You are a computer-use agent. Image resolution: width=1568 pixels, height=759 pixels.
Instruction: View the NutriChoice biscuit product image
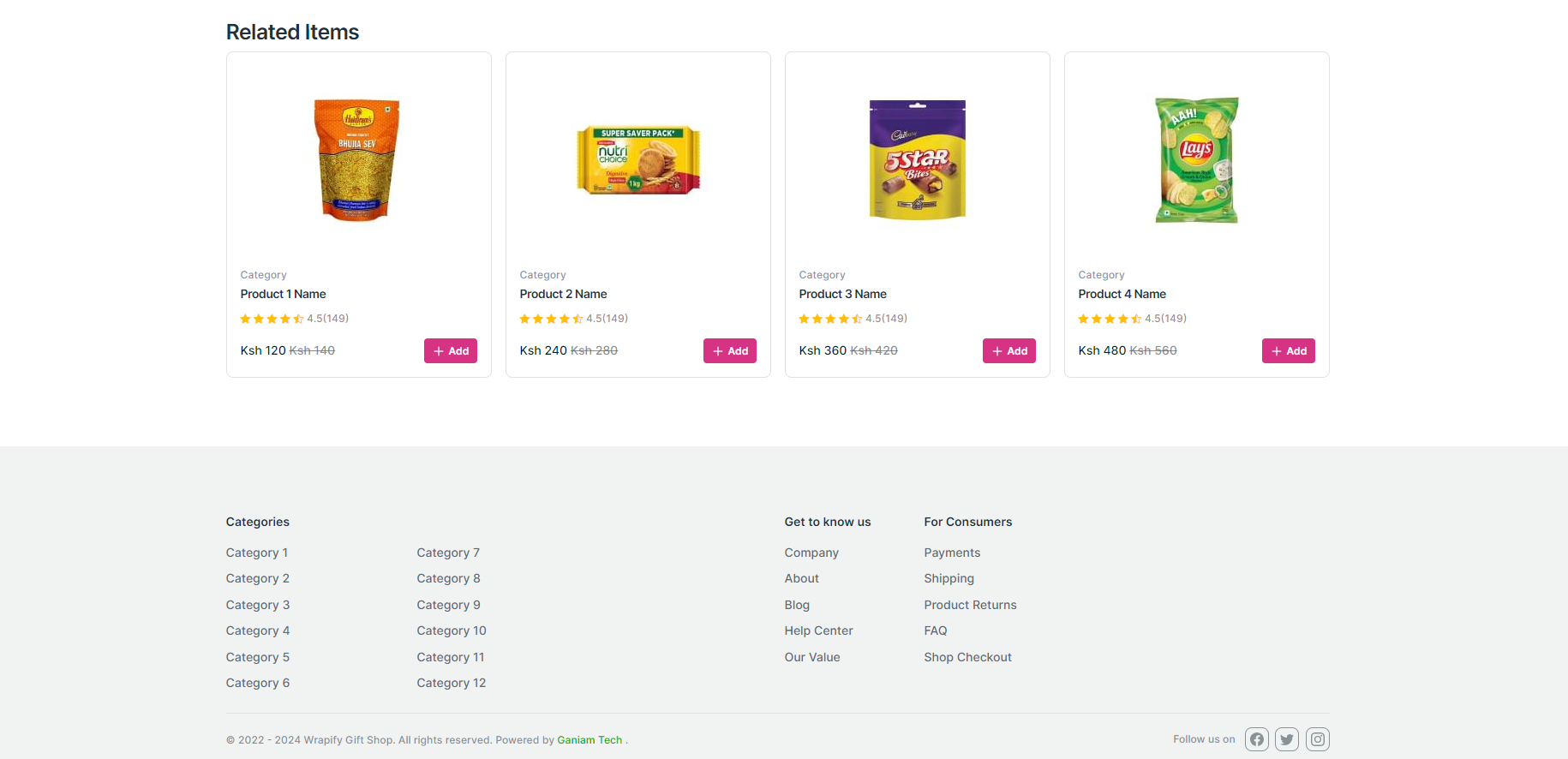coord(638,160)
